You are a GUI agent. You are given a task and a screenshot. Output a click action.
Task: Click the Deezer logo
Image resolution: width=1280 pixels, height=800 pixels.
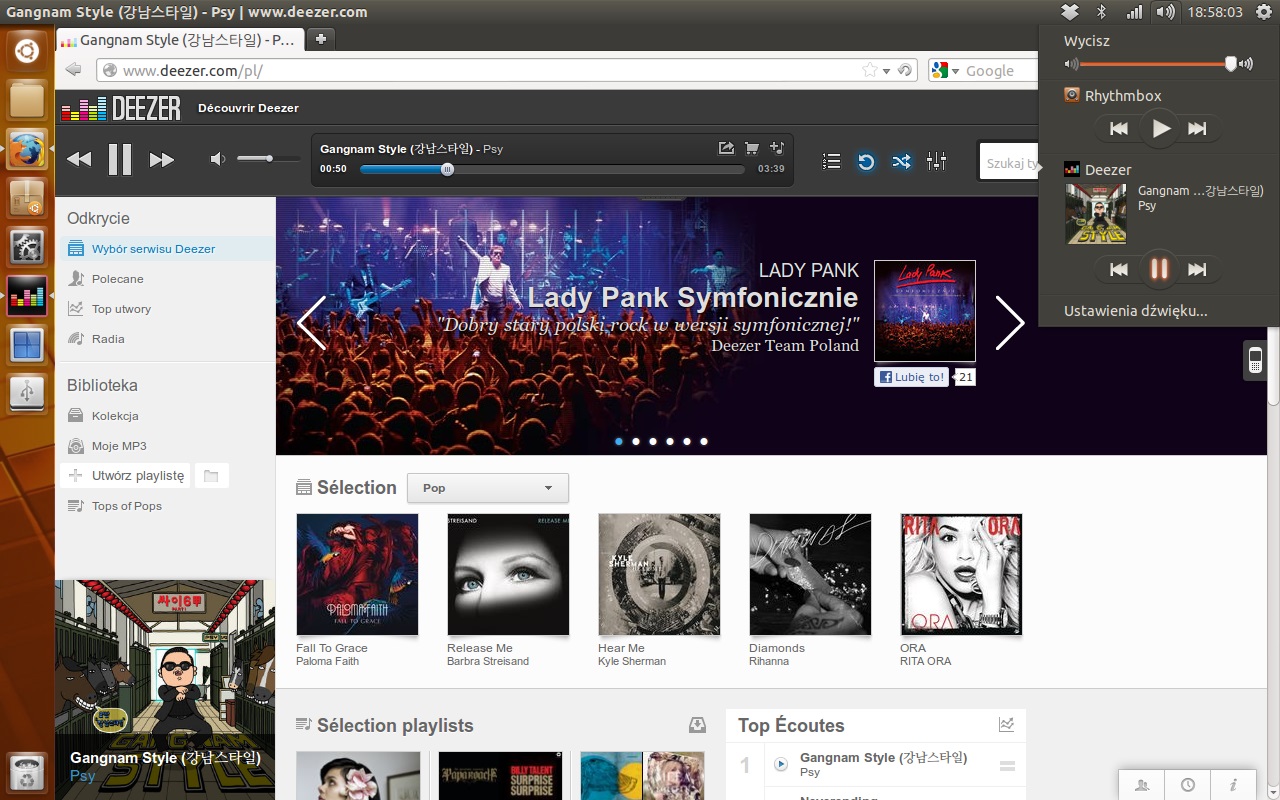[120, 107]
